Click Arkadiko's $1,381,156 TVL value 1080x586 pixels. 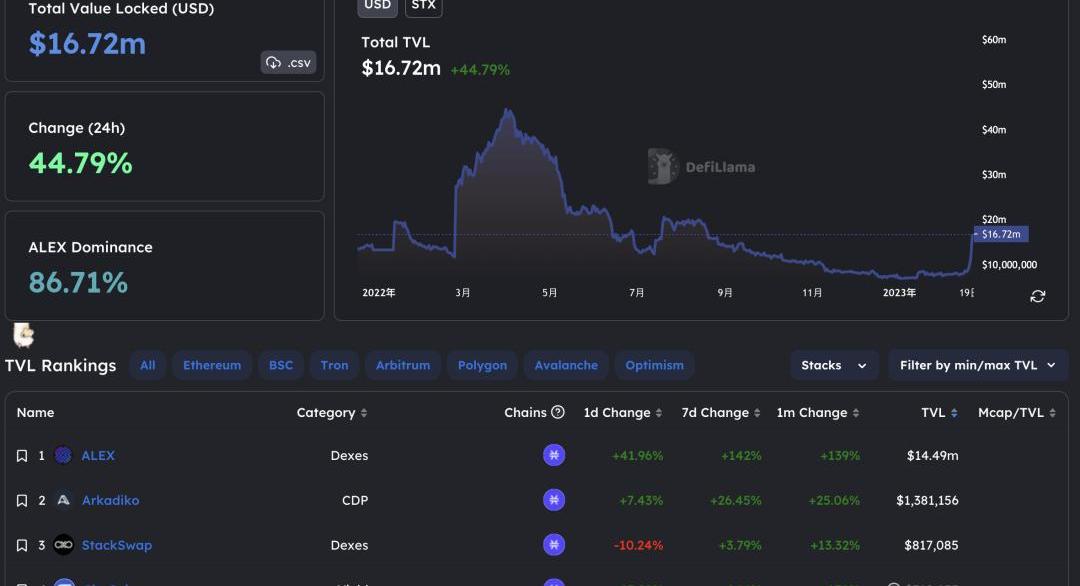click(x=927, y=500)
